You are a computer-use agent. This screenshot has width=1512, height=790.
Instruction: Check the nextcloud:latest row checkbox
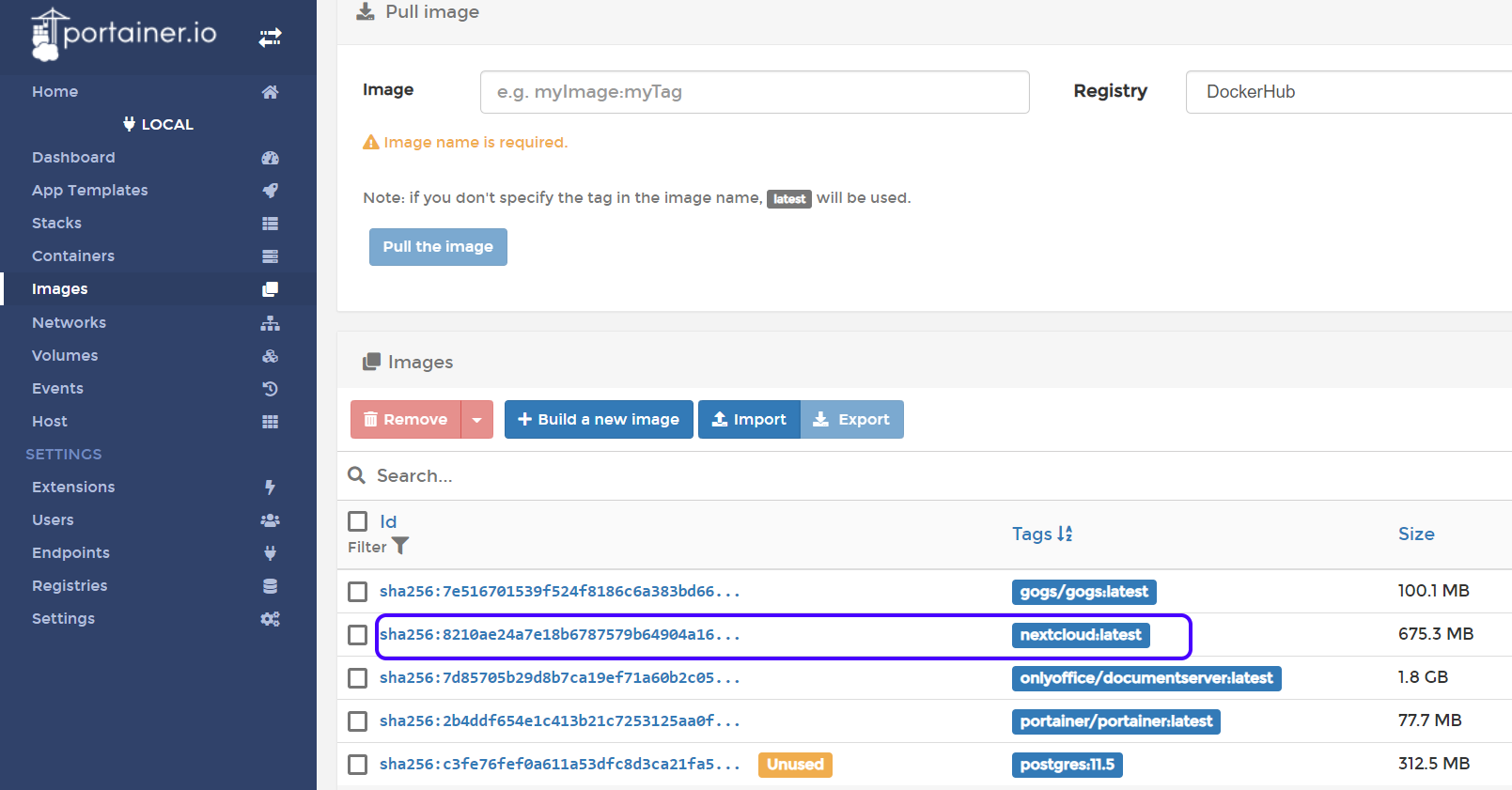click(x=358, y=635)
